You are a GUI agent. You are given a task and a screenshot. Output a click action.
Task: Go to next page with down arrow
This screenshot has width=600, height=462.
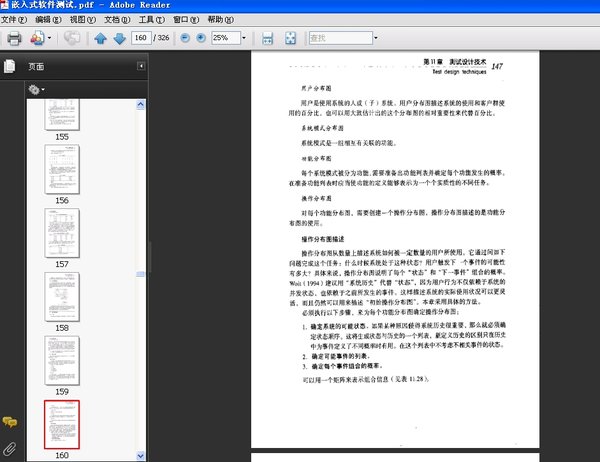(120, 38)
